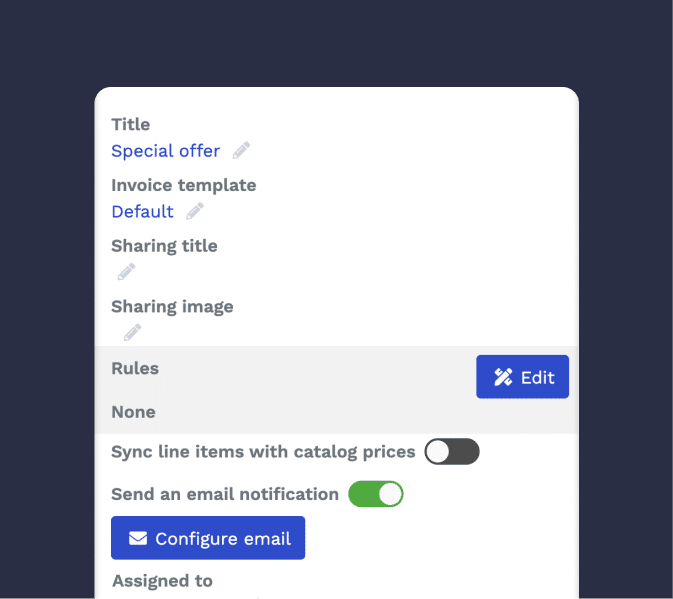Screen dimensions: 673x599
Task: Click the Send an email notification label
Action: [225, 494]
